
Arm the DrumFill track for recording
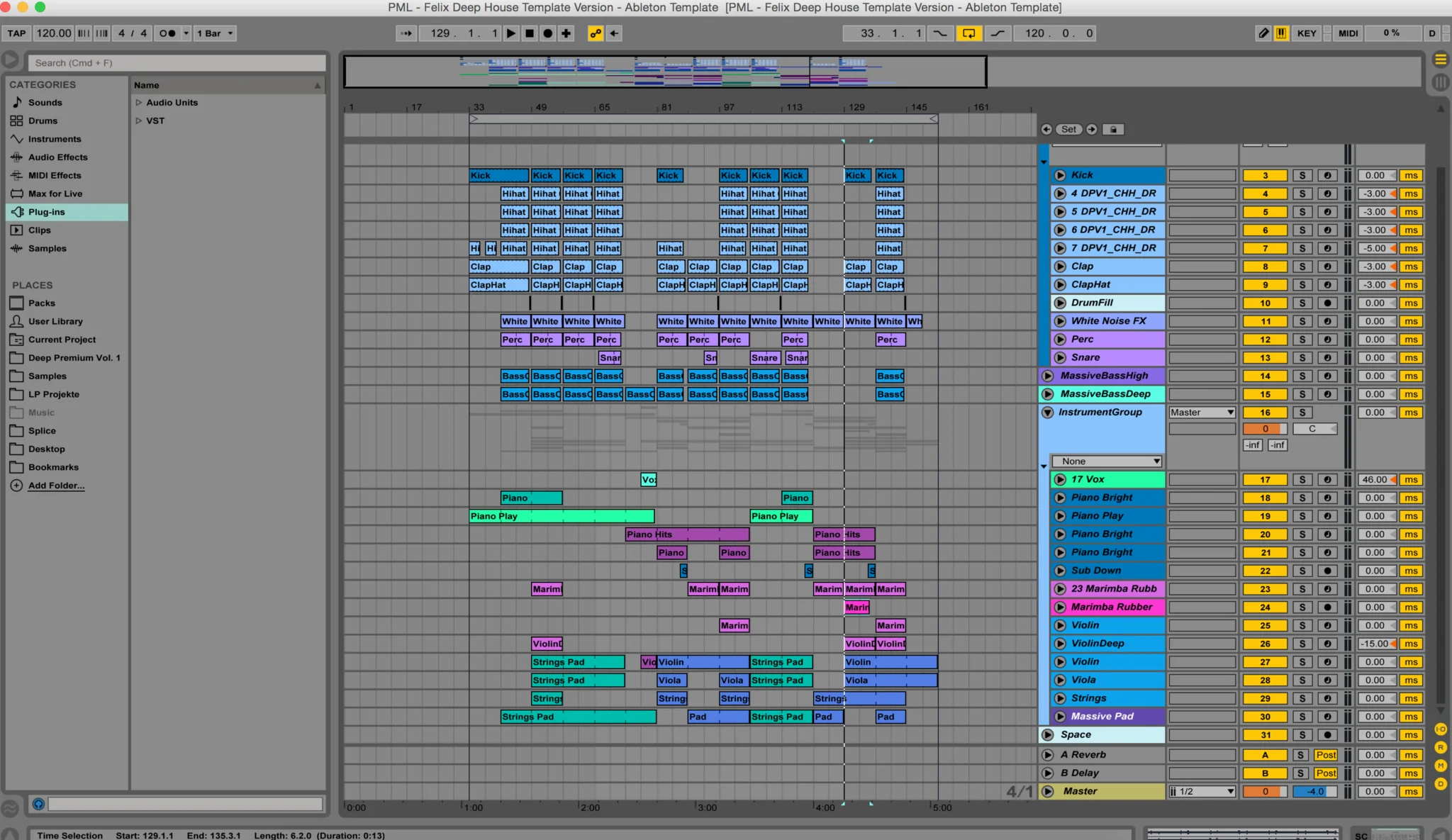[x=1327, y=303]
